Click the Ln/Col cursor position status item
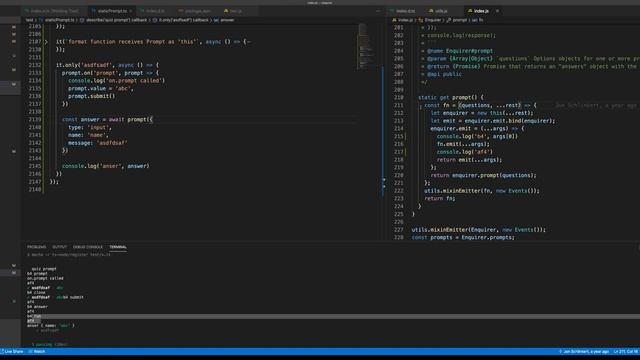Image resolution: width=640 pixels, height=360 pixels. click(626, 351)
